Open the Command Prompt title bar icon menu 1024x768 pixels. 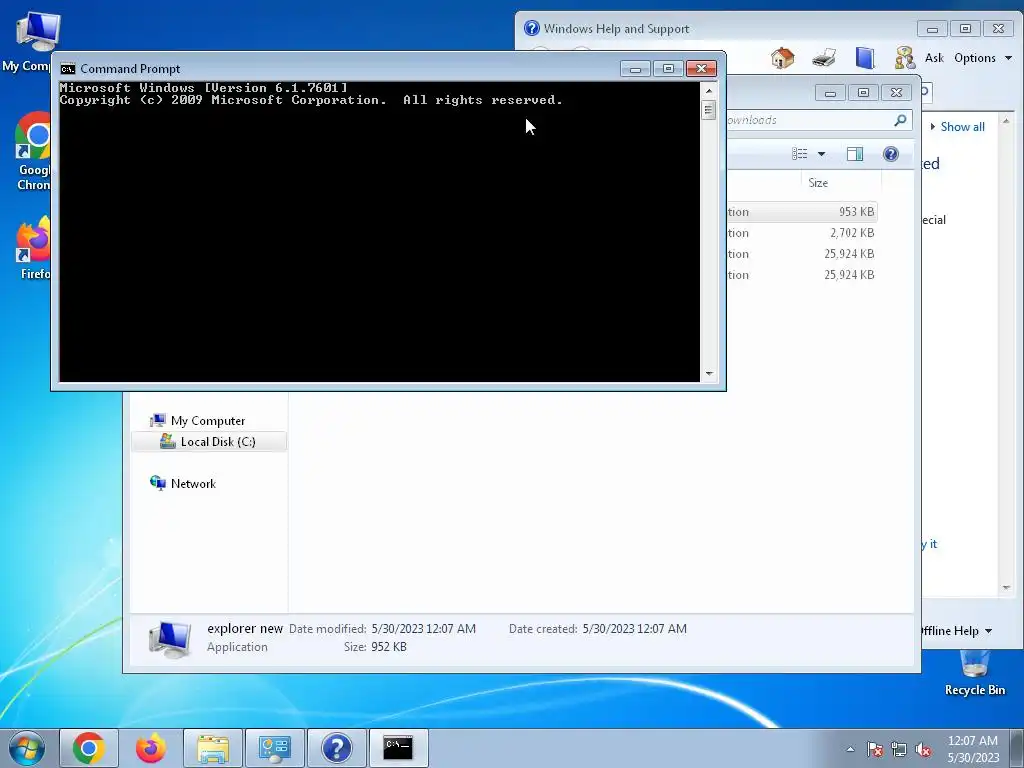(x=67, y=69)
